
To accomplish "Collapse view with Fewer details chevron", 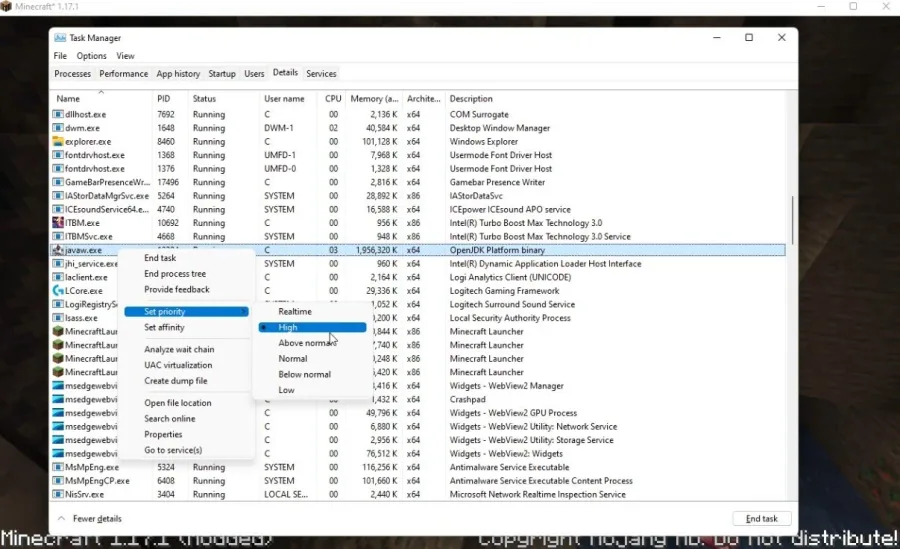I will click(61, 518).
